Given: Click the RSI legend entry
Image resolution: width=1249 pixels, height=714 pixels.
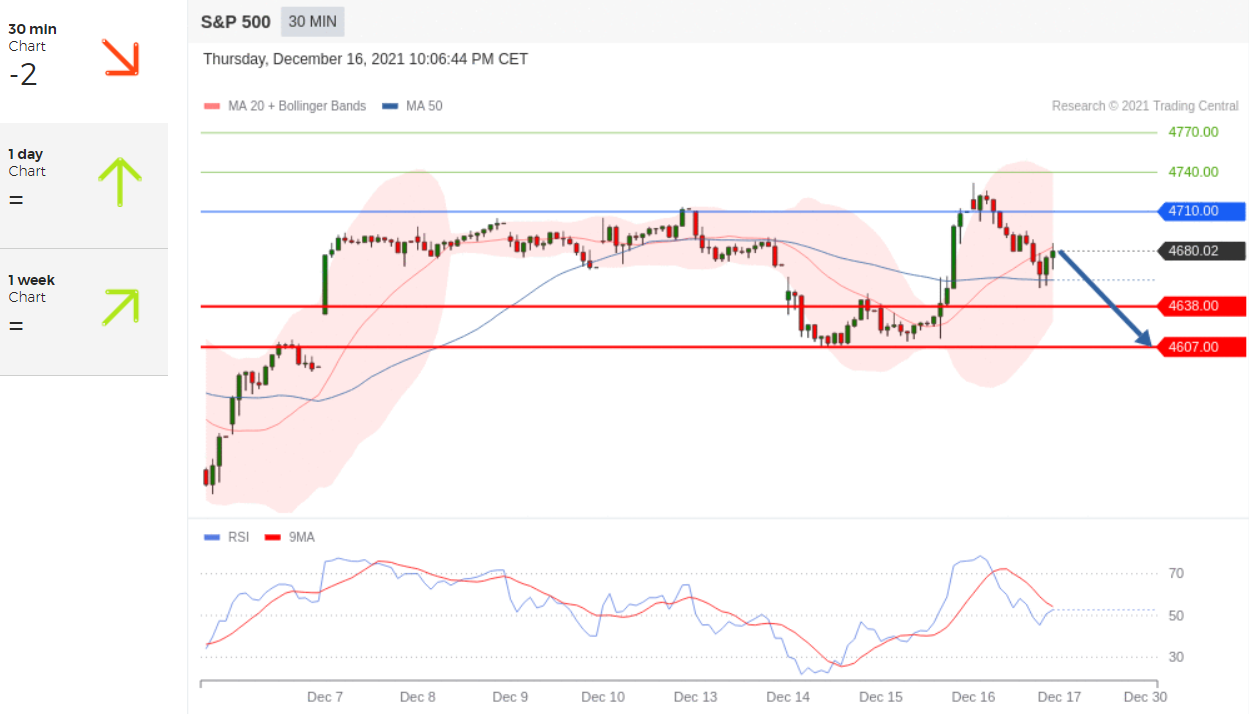Looking at the screenshot, I should [226, 537].
